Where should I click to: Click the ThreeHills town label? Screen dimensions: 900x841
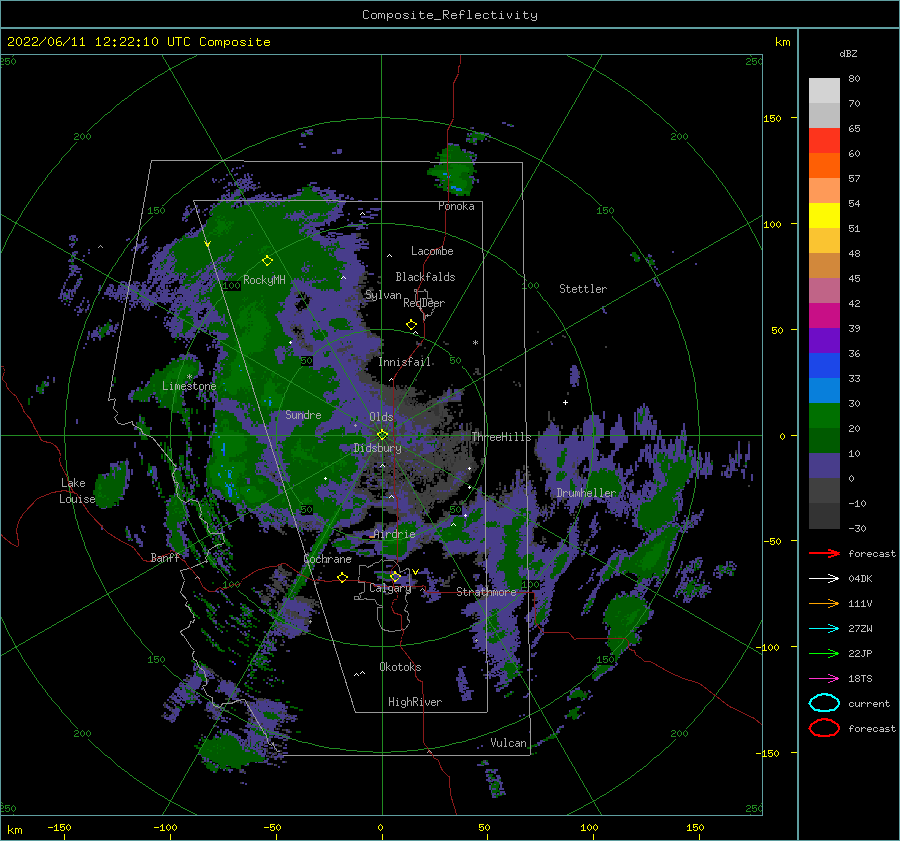pos(502,437)
